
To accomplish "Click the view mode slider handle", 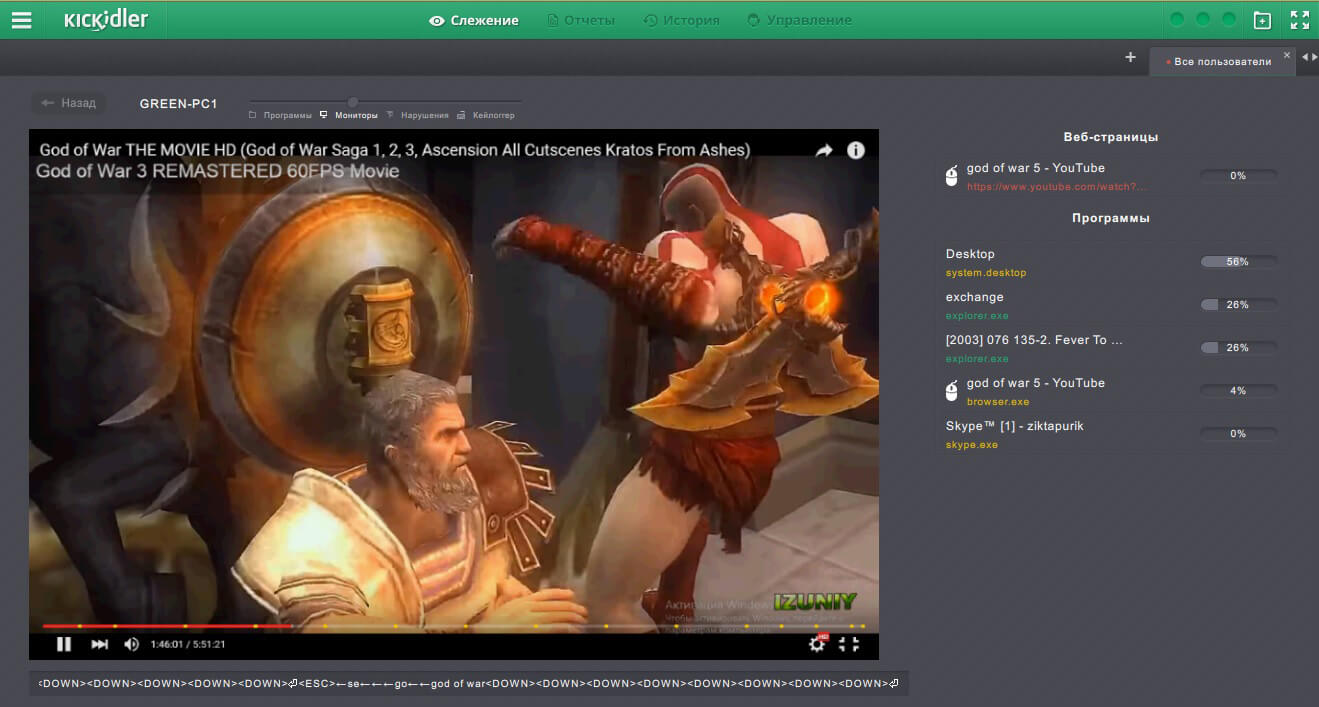I will pyautogui.click(x=352, y=101).
